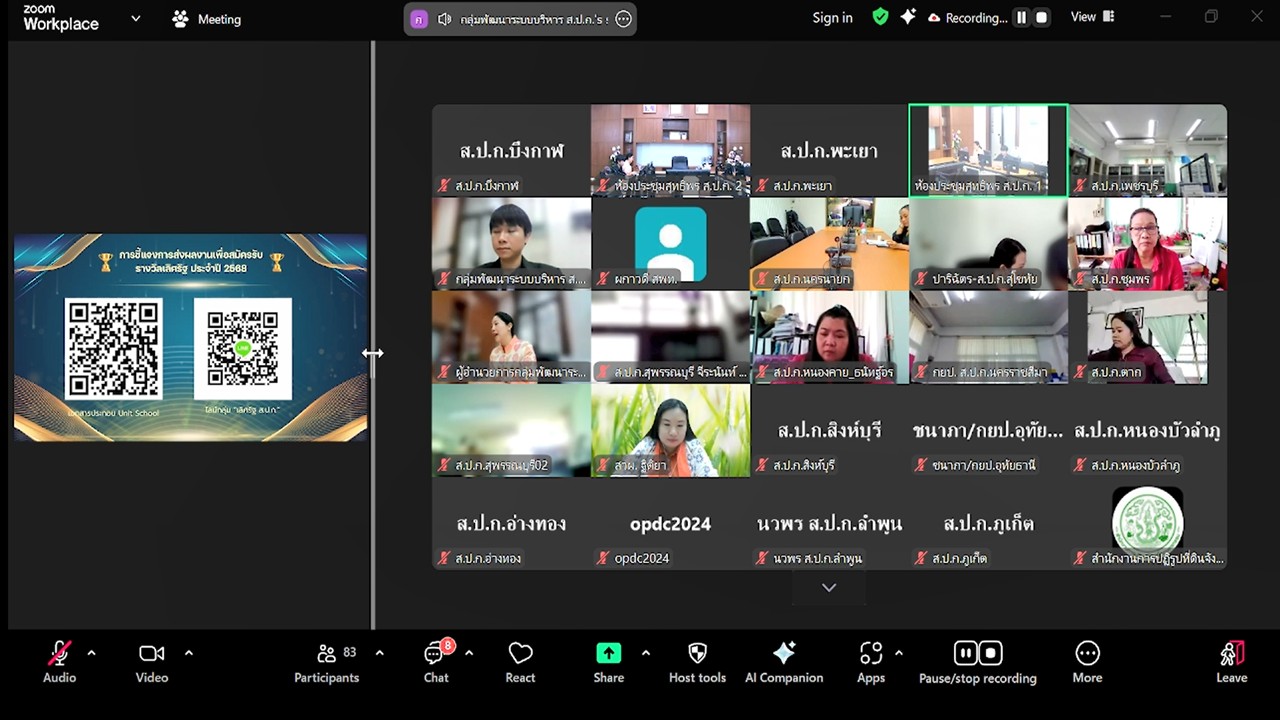Click Sign in at top
Viewport: 1280px width, 720px height.
tap(832, 18)
